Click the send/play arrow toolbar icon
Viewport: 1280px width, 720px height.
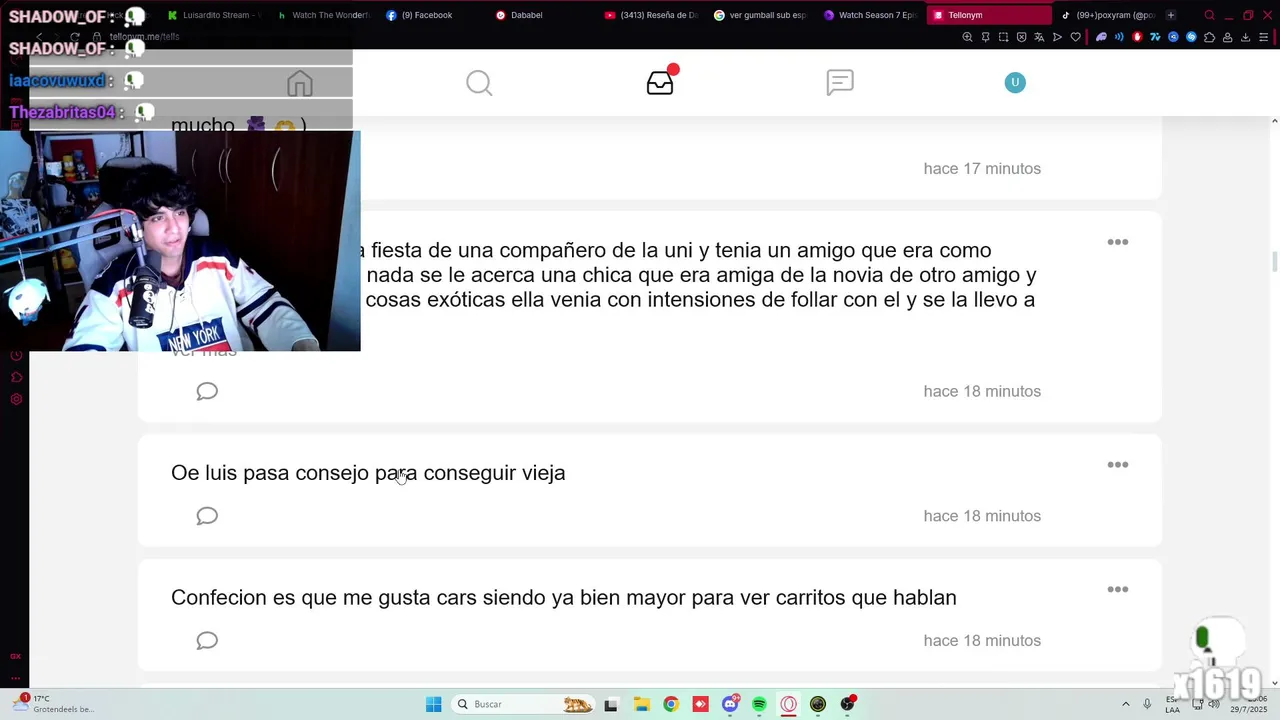click(1057, 37)
